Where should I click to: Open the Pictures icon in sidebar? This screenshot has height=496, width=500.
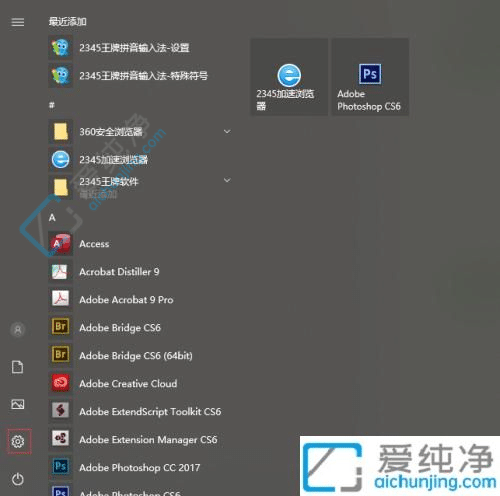coord(18,404)
